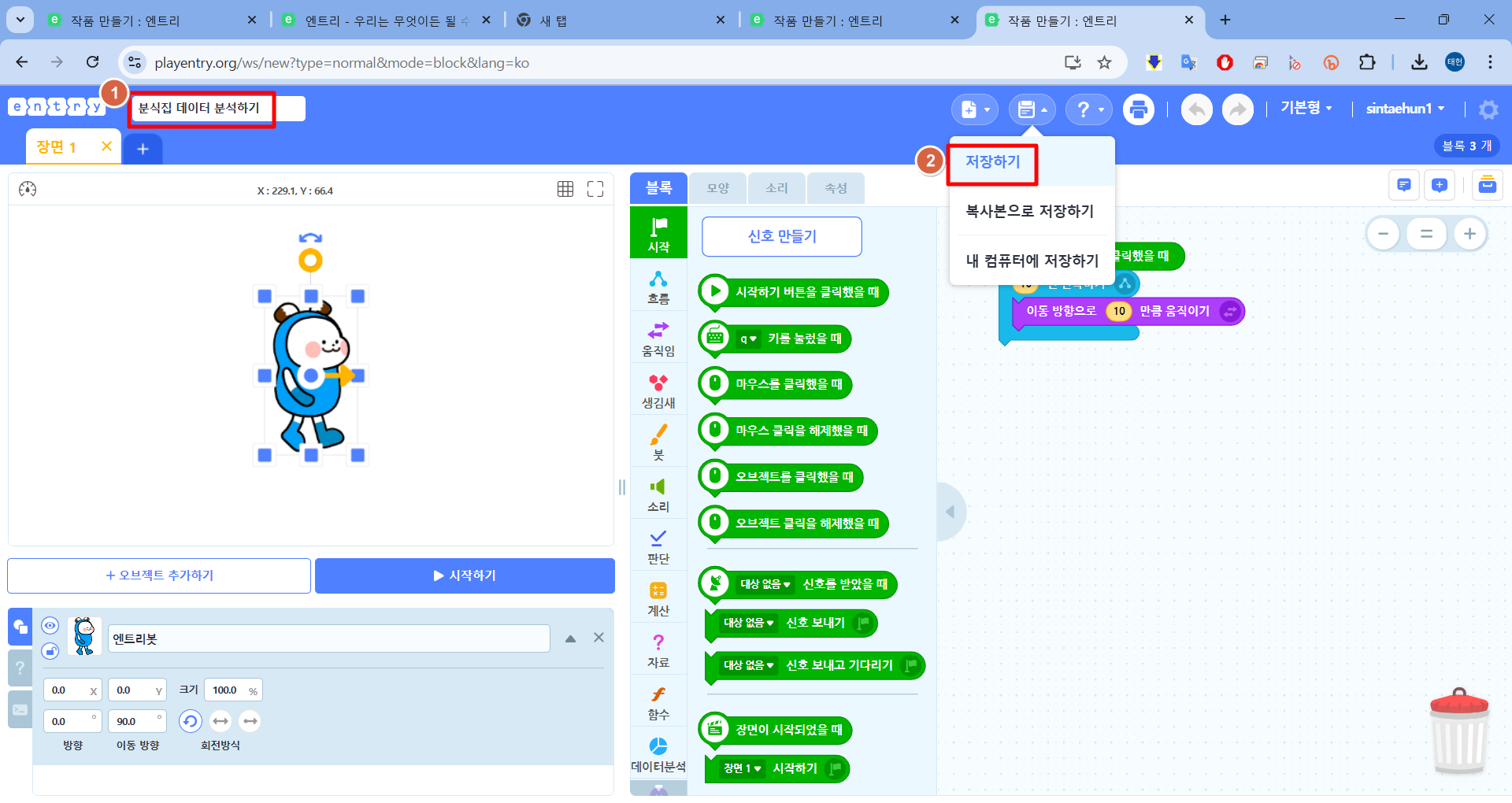This screenshot has width=1512, height=803.
Task: Delete the 엔트리봇 object with X
Action: click(598, 638)
